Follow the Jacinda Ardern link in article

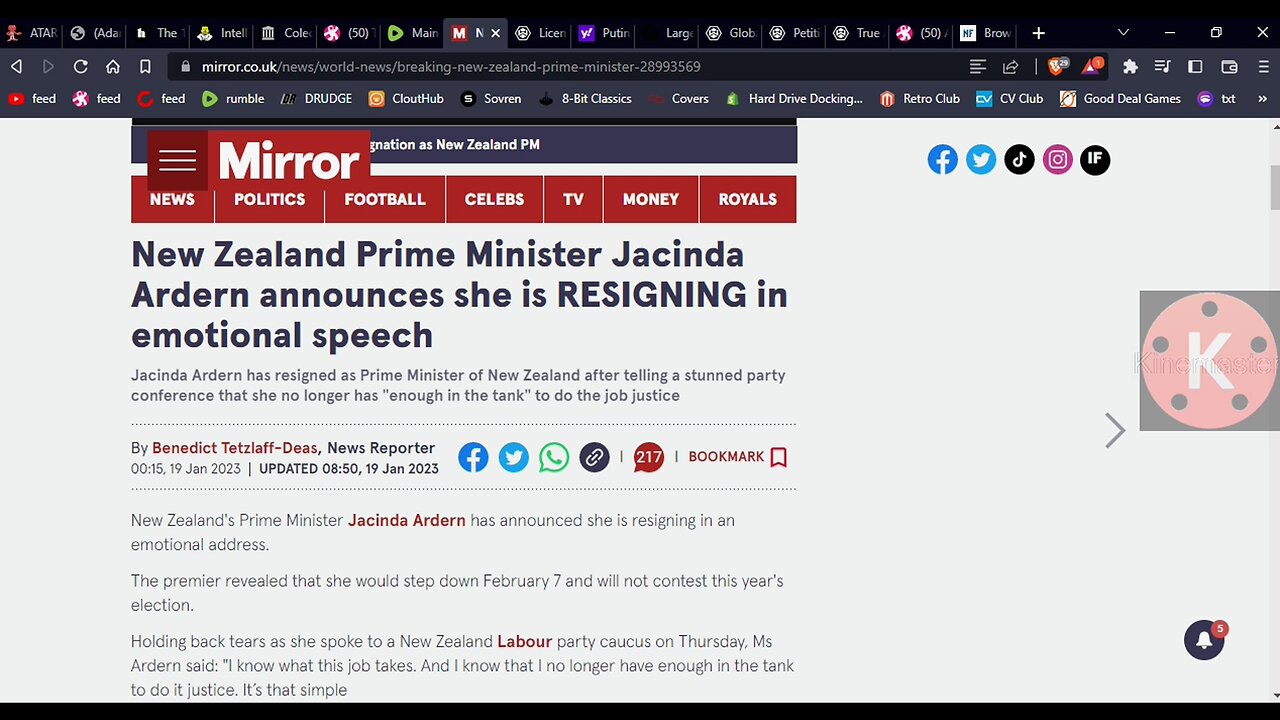coord(406,520)
